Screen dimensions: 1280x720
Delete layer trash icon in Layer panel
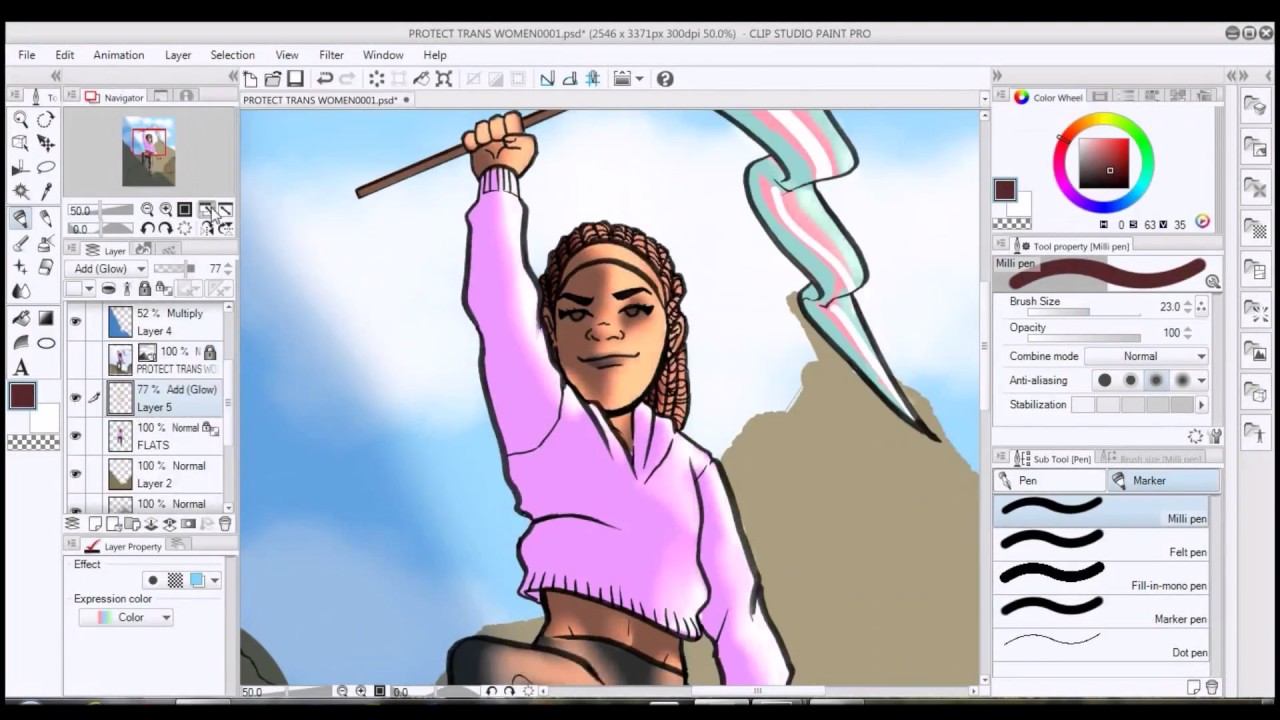click(x=225, y=524)
